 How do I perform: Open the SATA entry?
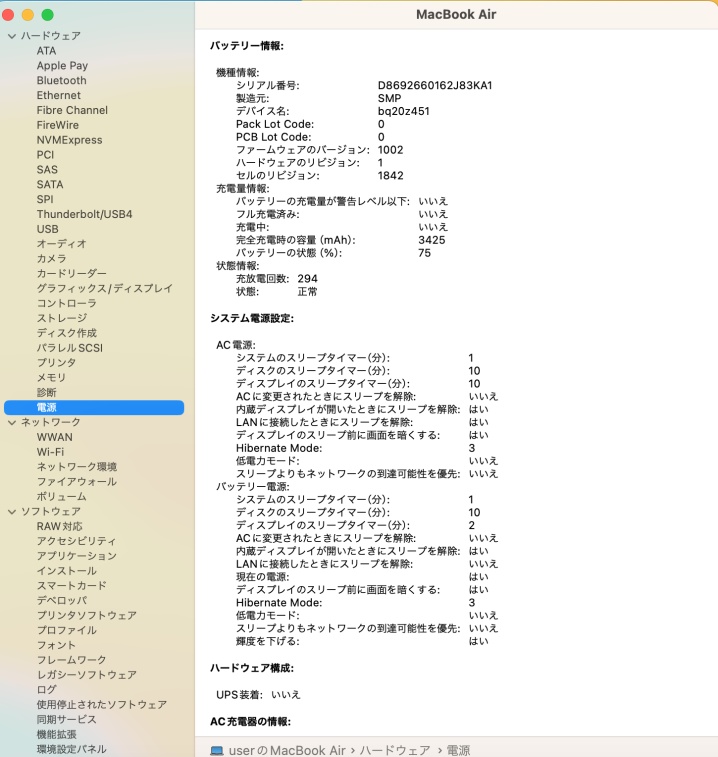point(50,184)
